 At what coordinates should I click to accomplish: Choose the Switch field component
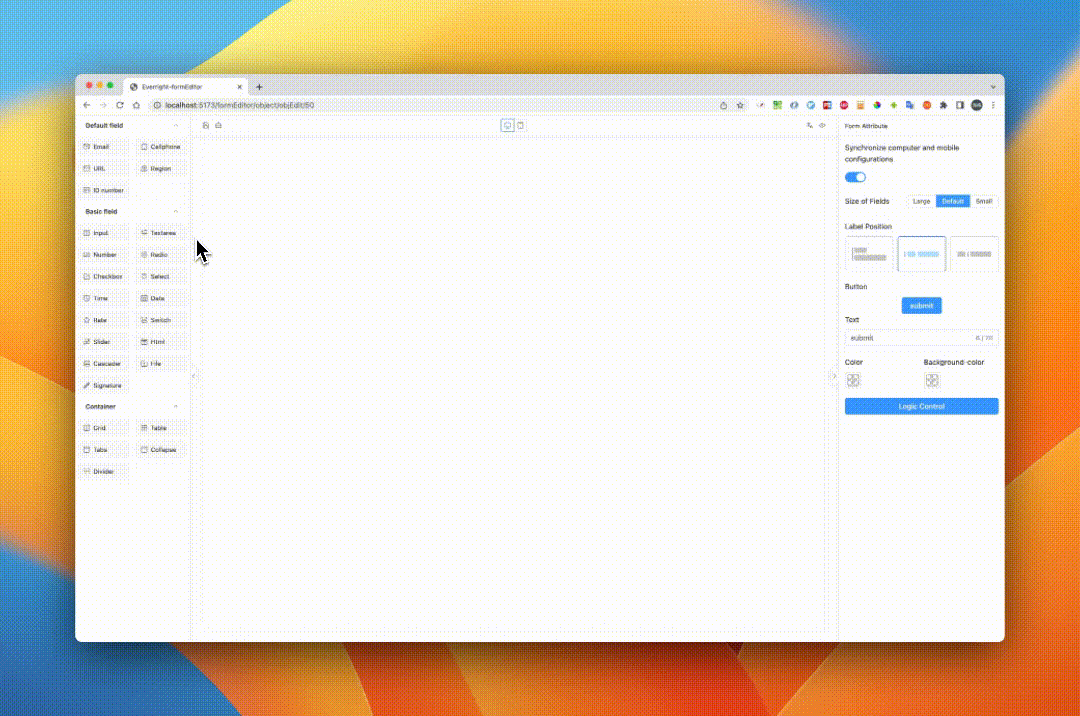click(161, 320)
